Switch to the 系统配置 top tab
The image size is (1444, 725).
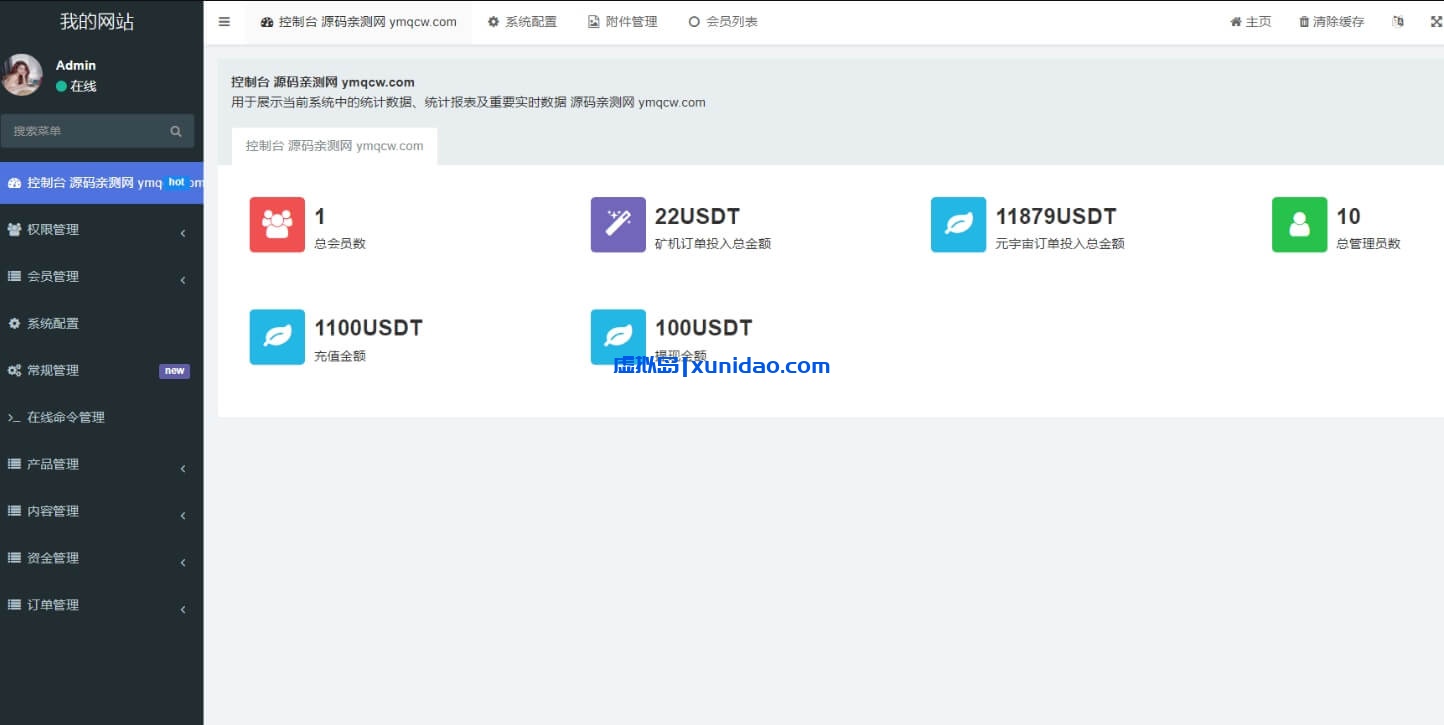pos(522,22)
